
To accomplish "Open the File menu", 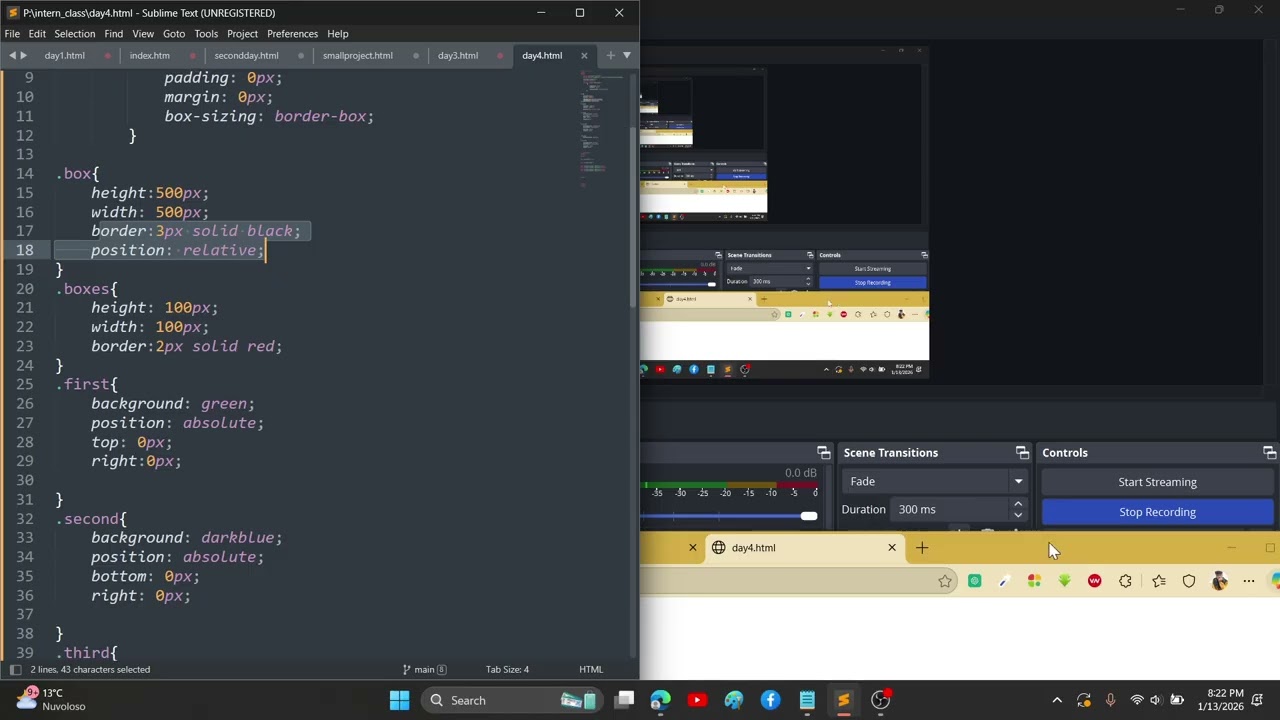I will tap(12, 33).
